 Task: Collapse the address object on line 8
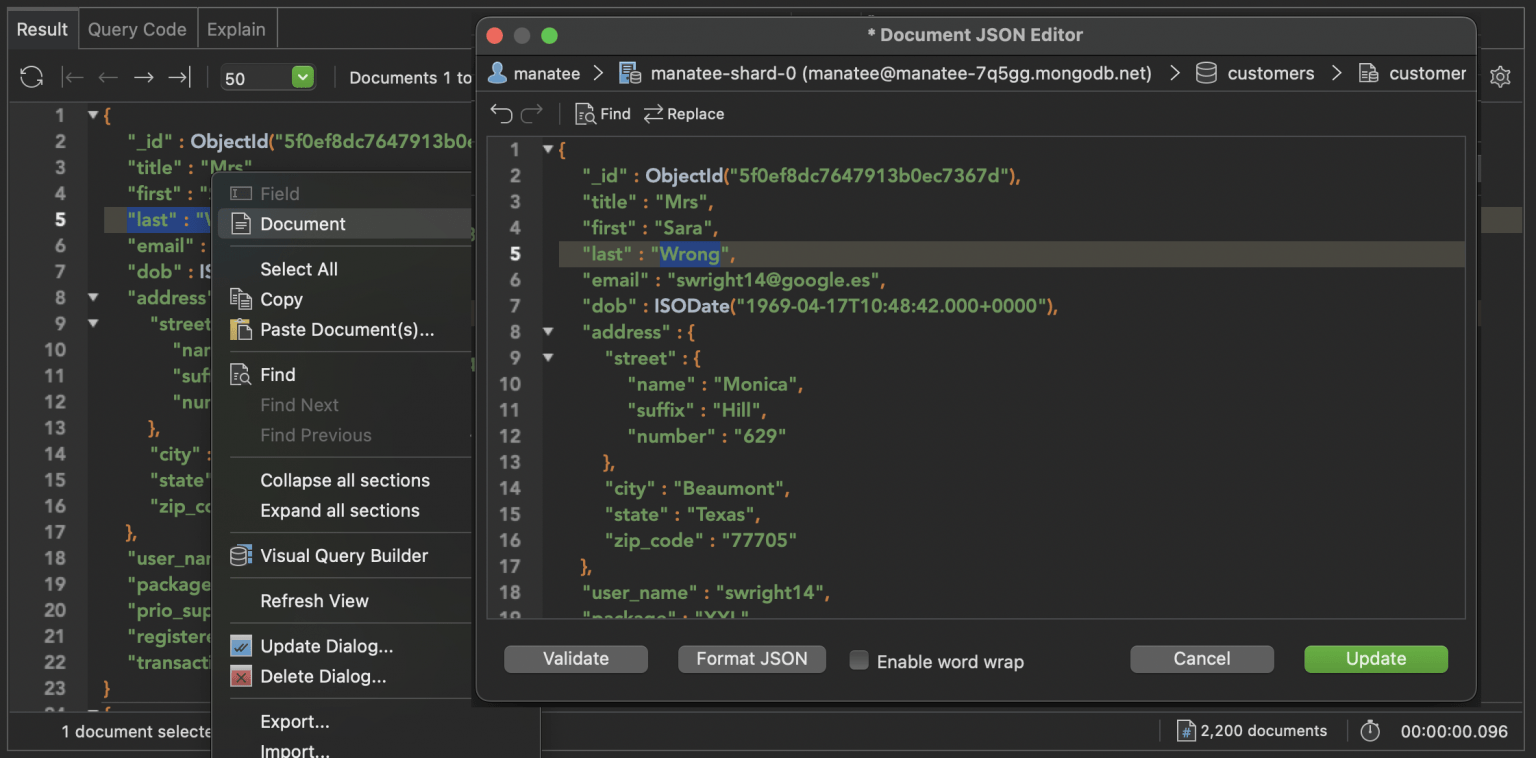click(547, 330)
